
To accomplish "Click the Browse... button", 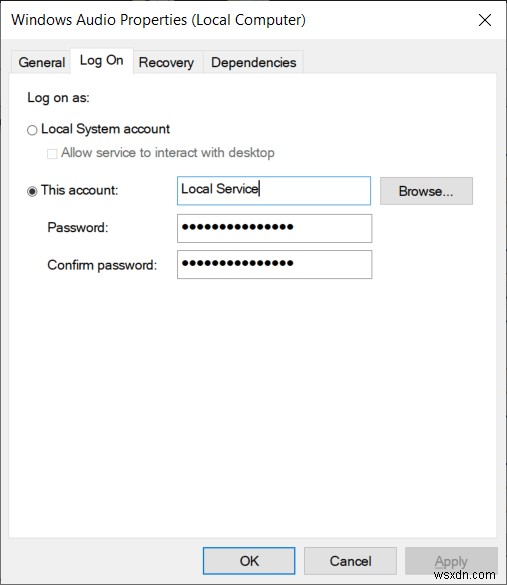I will pos(426,191).
